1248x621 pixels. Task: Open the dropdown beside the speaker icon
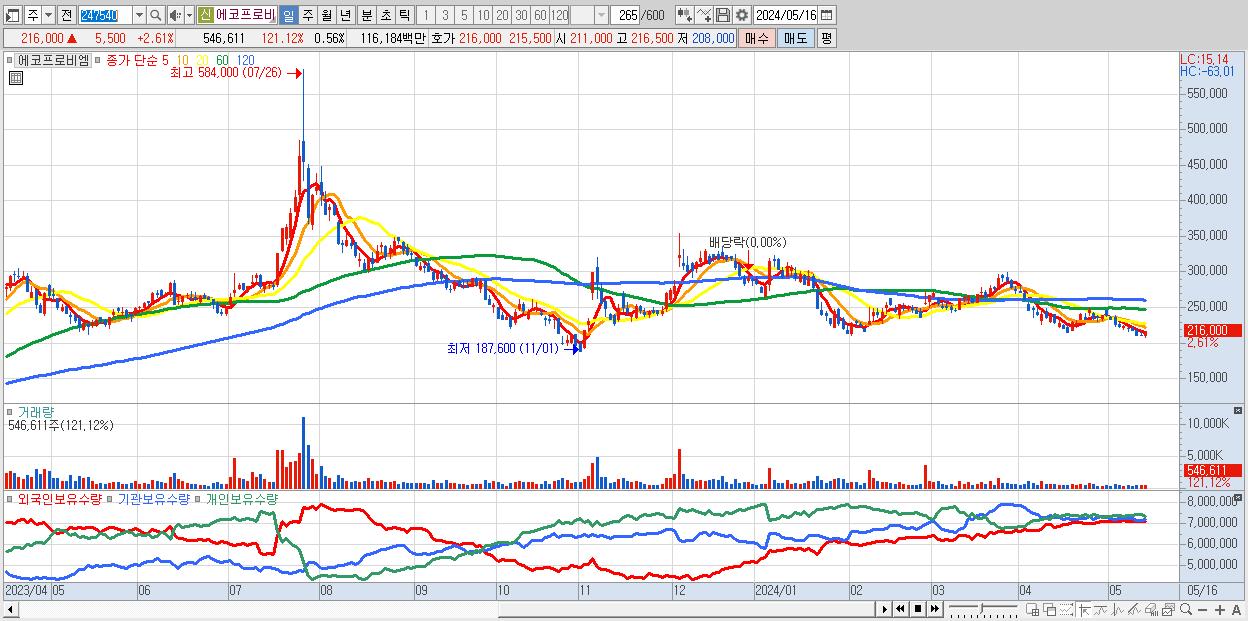click(x=188, y=15)
